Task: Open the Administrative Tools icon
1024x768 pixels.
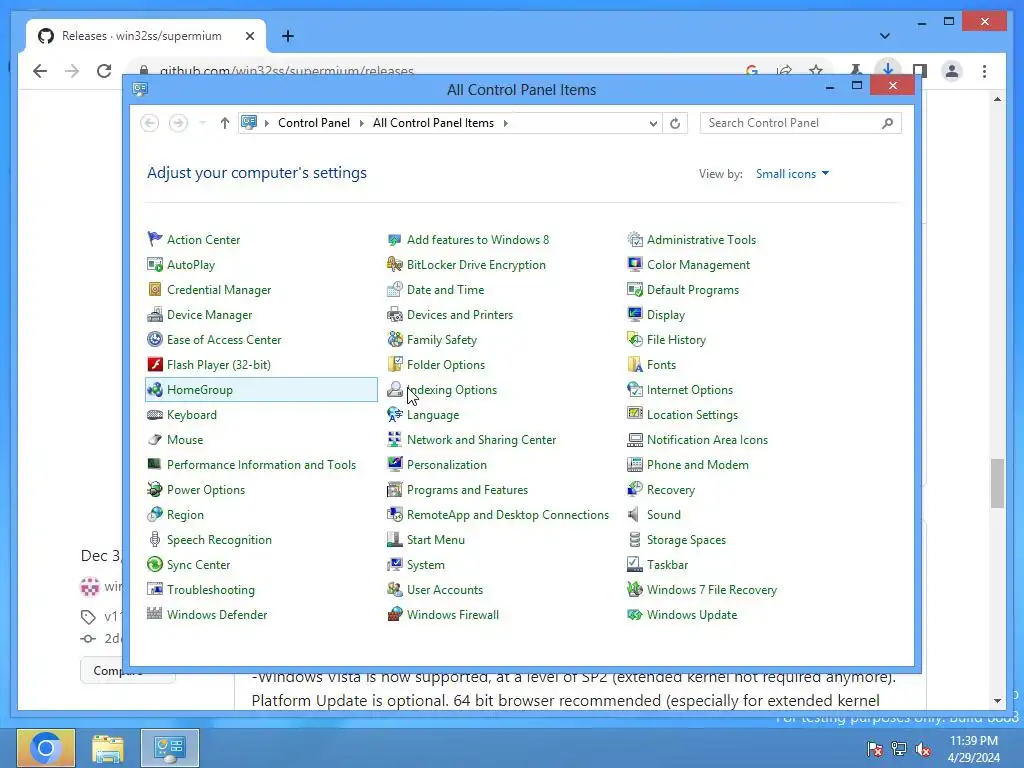Action: pyautogui.click(x=635, y=240)
